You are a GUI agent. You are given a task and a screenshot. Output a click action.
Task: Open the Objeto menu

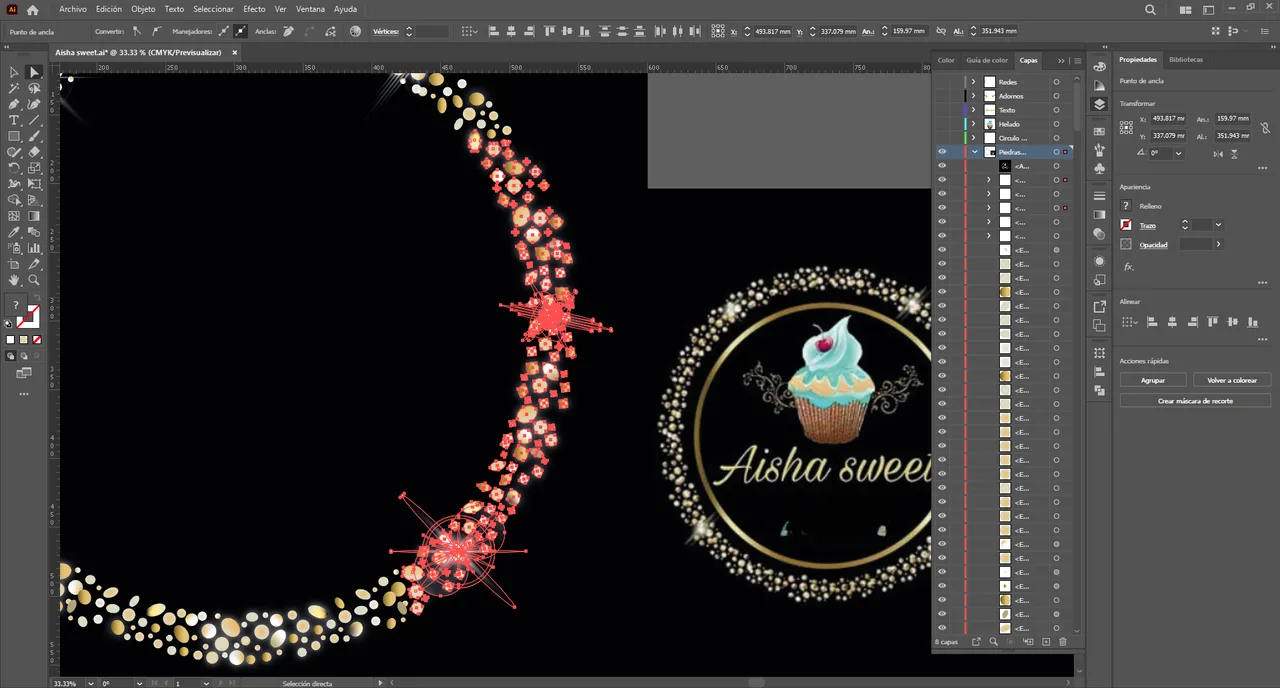point(143,9)
